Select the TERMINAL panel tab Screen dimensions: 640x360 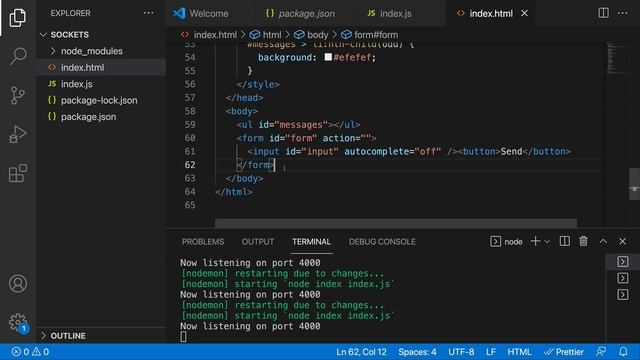click(311, 242)
